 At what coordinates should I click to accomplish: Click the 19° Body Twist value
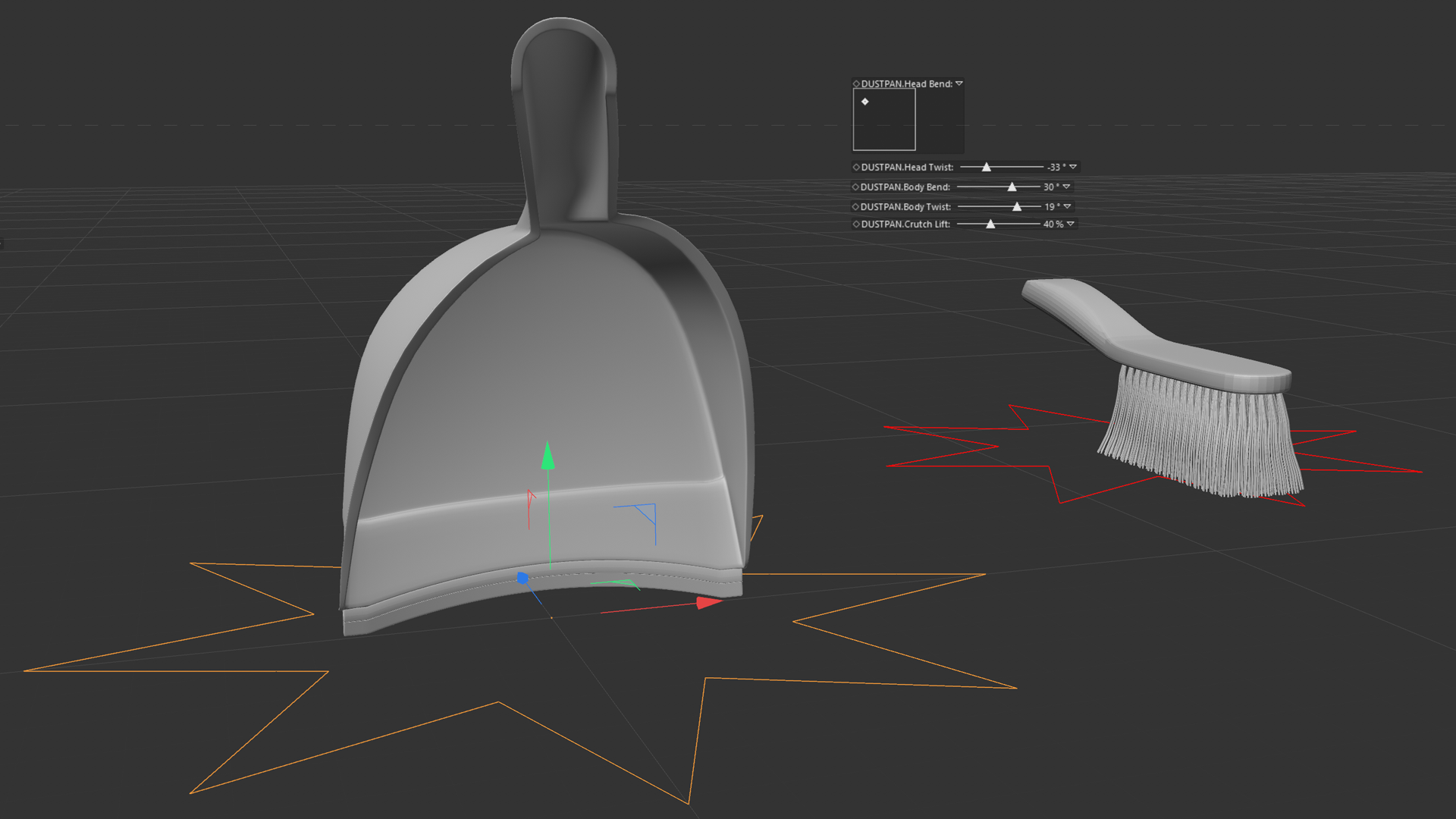(1052, 206)
